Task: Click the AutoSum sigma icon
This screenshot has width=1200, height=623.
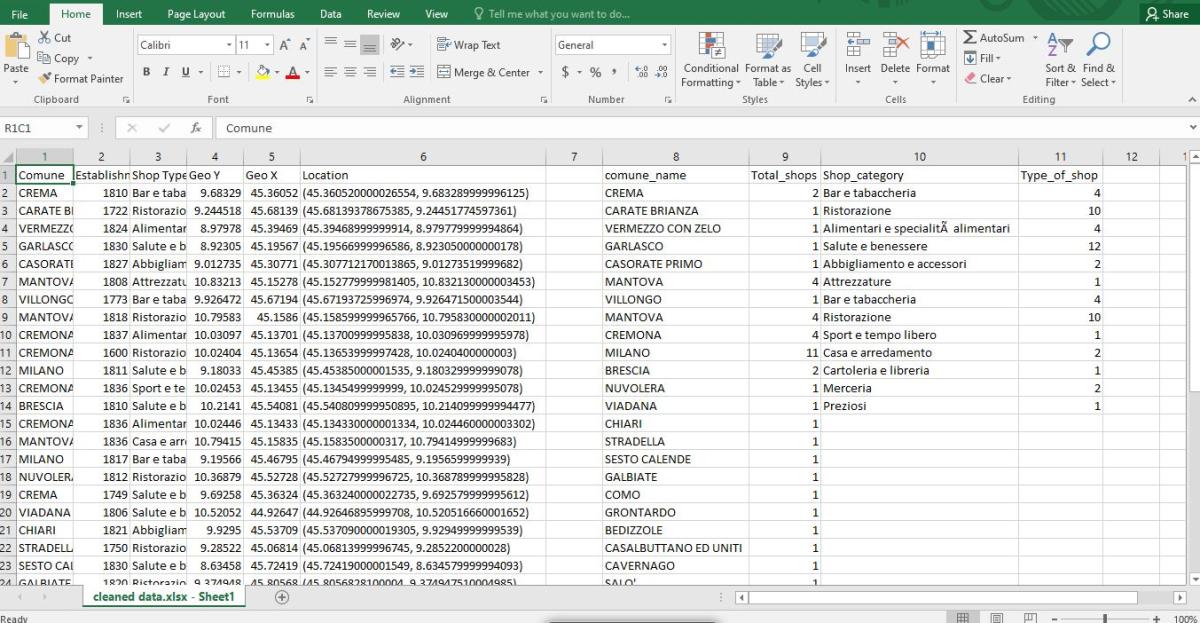Action: pyautogui.click(x=970, y=38)
